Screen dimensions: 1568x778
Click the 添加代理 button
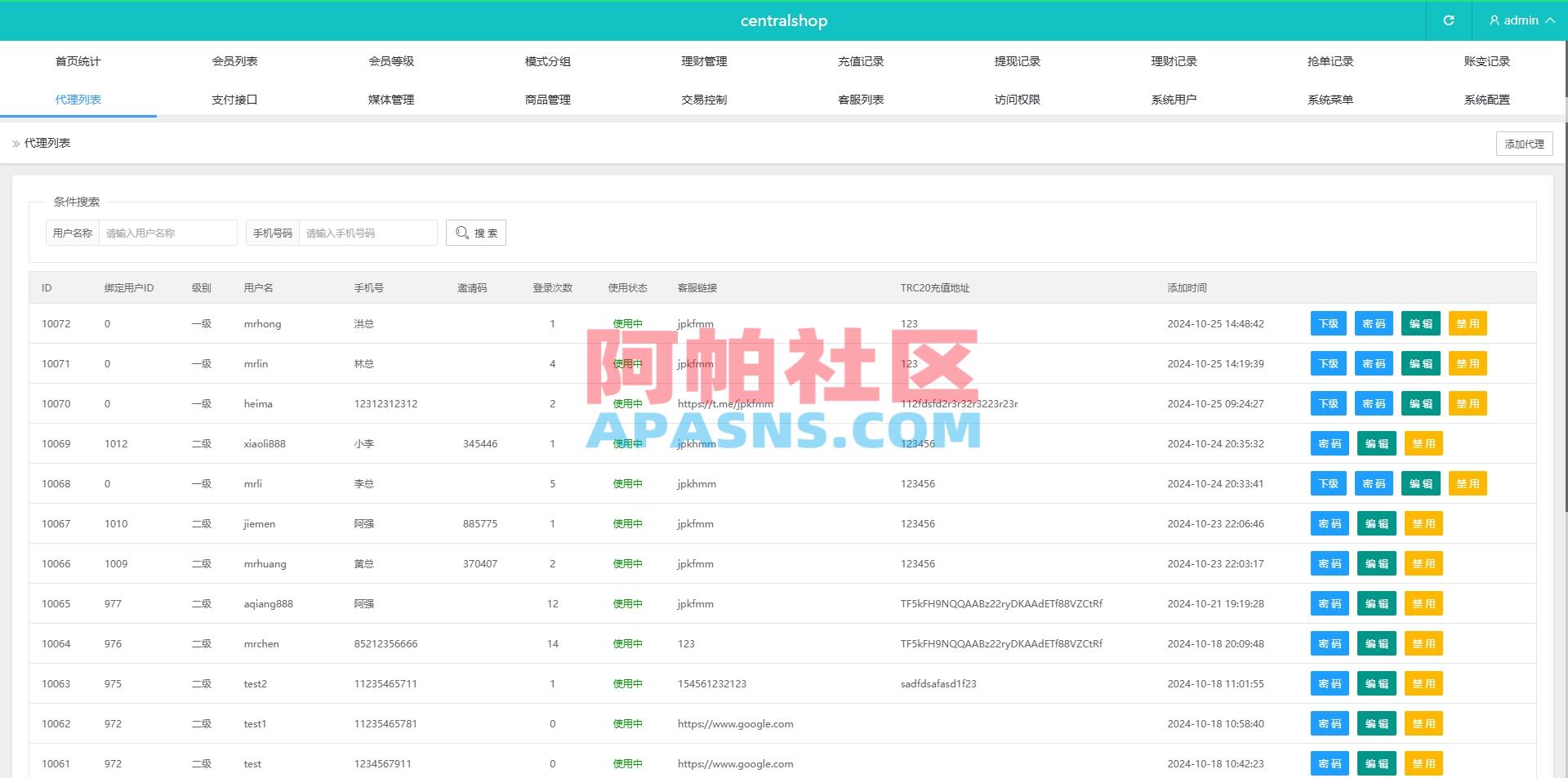[x=1524, y=144]
